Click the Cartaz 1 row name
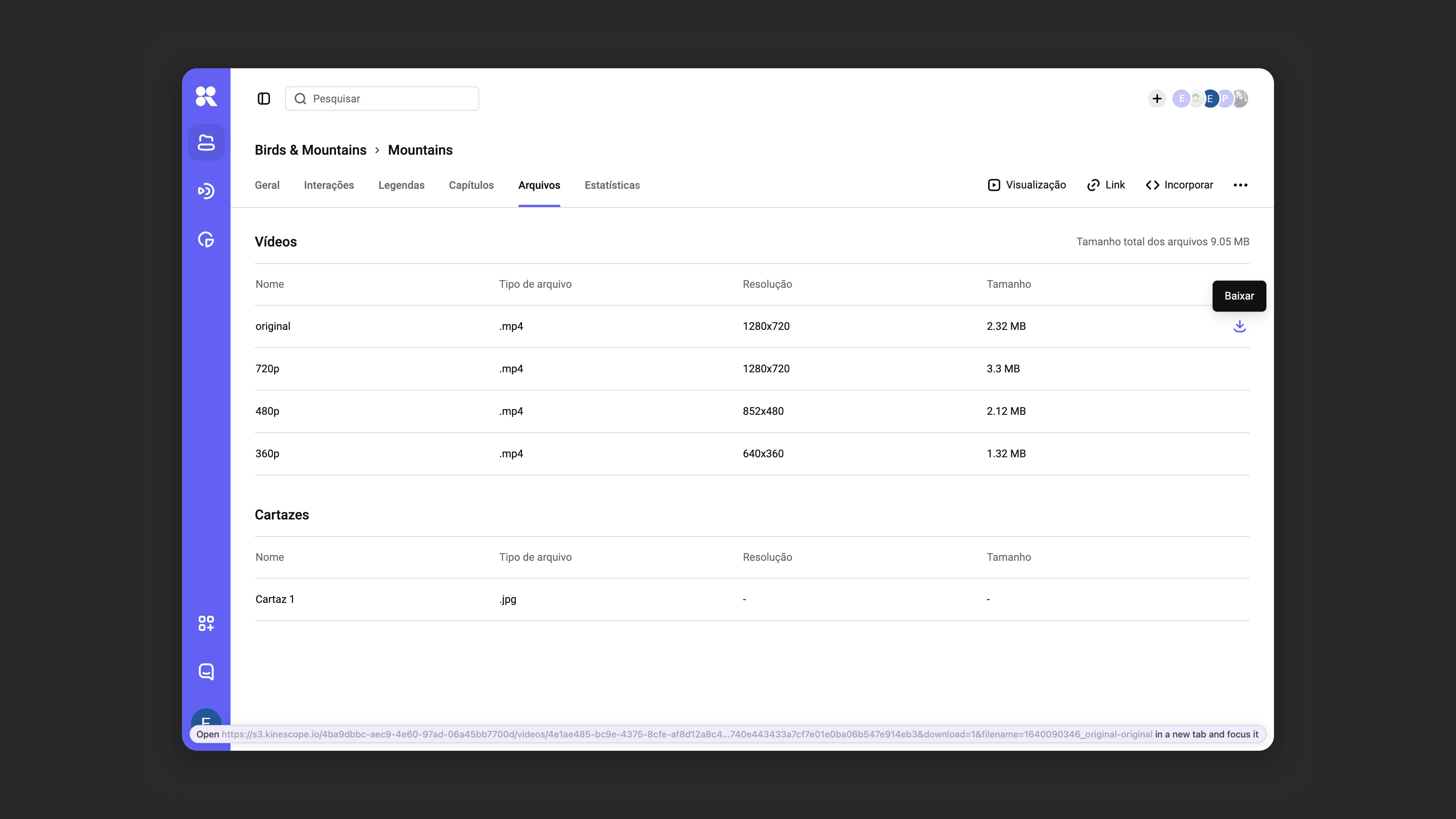Viewport: 1456px width, 819px height. 275,600
